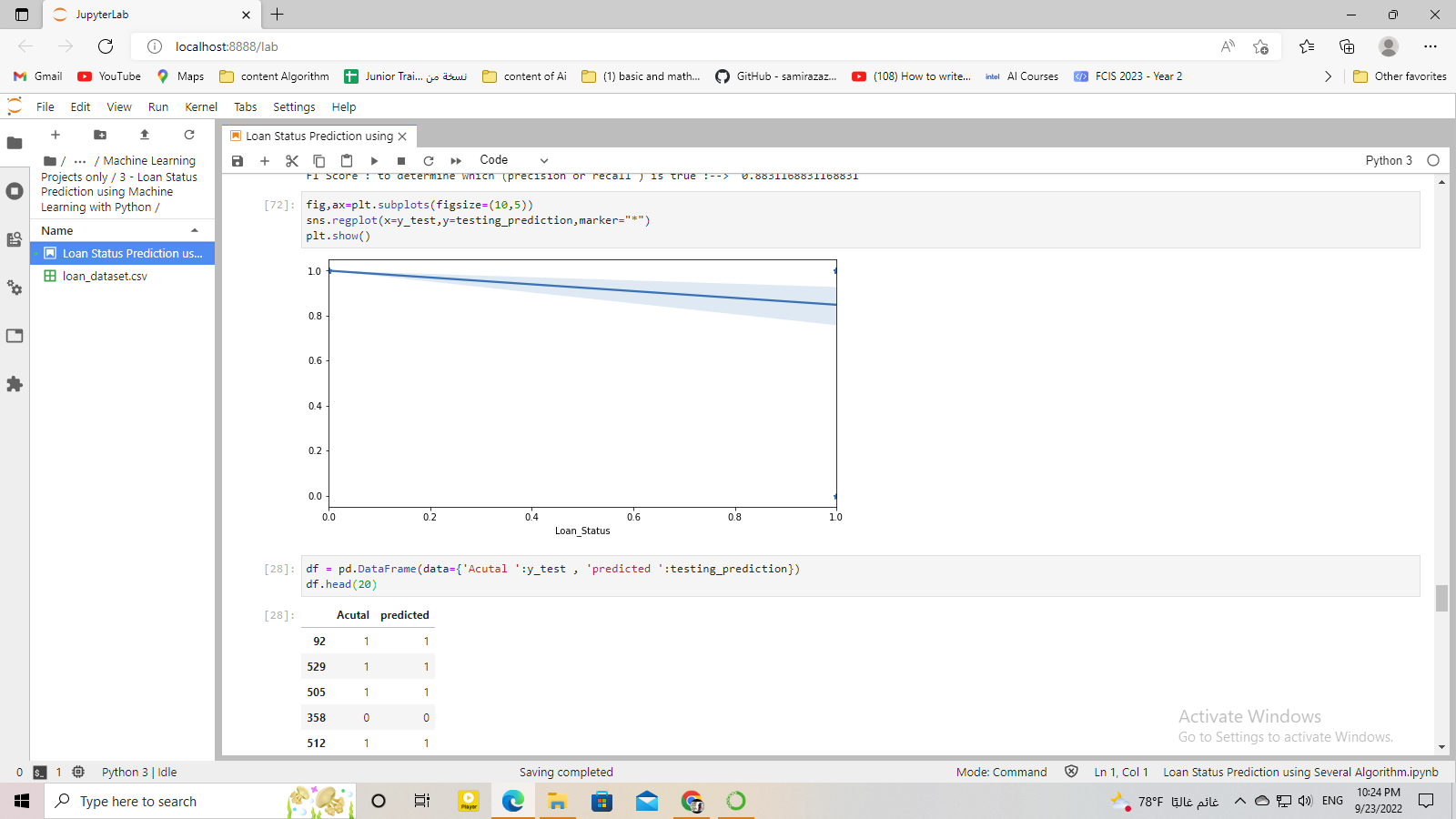Click the notebook's vertical scrollbar
The width and height of the screenshot is (1456, 819).
[1441, 599]
